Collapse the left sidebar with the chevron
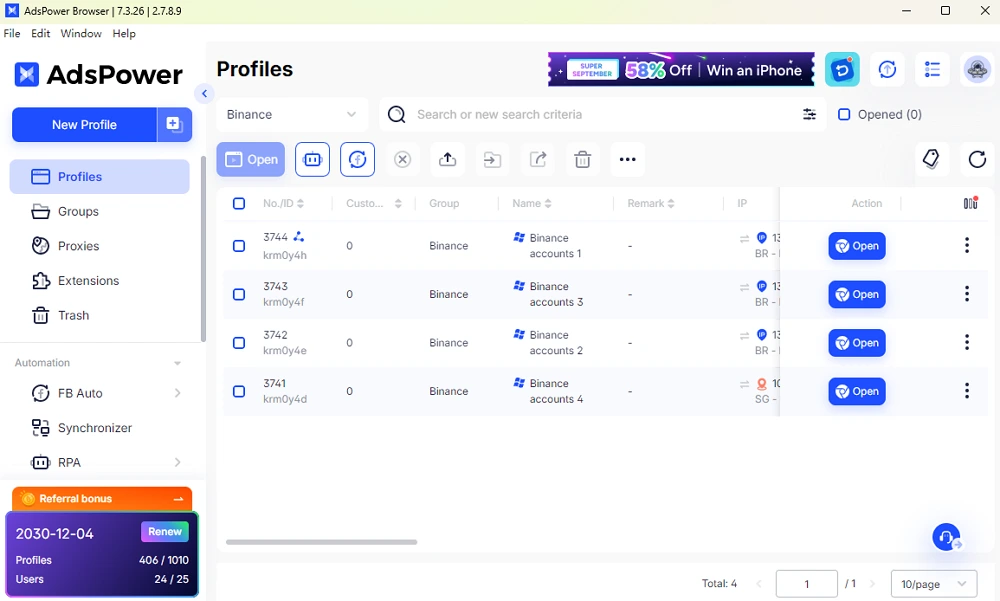The width and height of the screenshot is (1000, 601). click(204, 94)
